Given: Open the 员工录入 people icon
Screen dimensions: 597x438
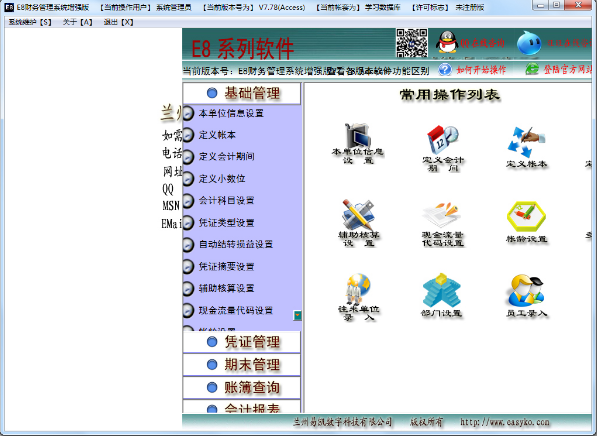Looking at the screenshot, I should click(x=527, y=296).
